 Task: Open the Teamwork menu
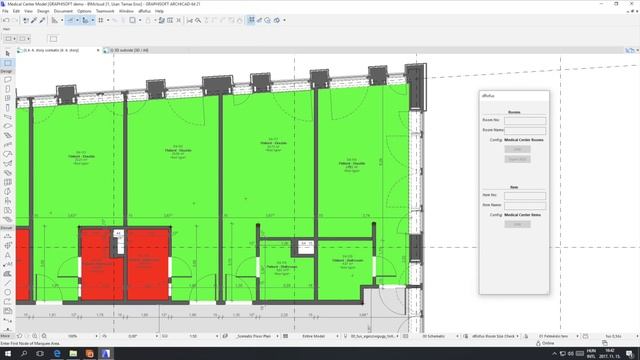tap(105, 11)
